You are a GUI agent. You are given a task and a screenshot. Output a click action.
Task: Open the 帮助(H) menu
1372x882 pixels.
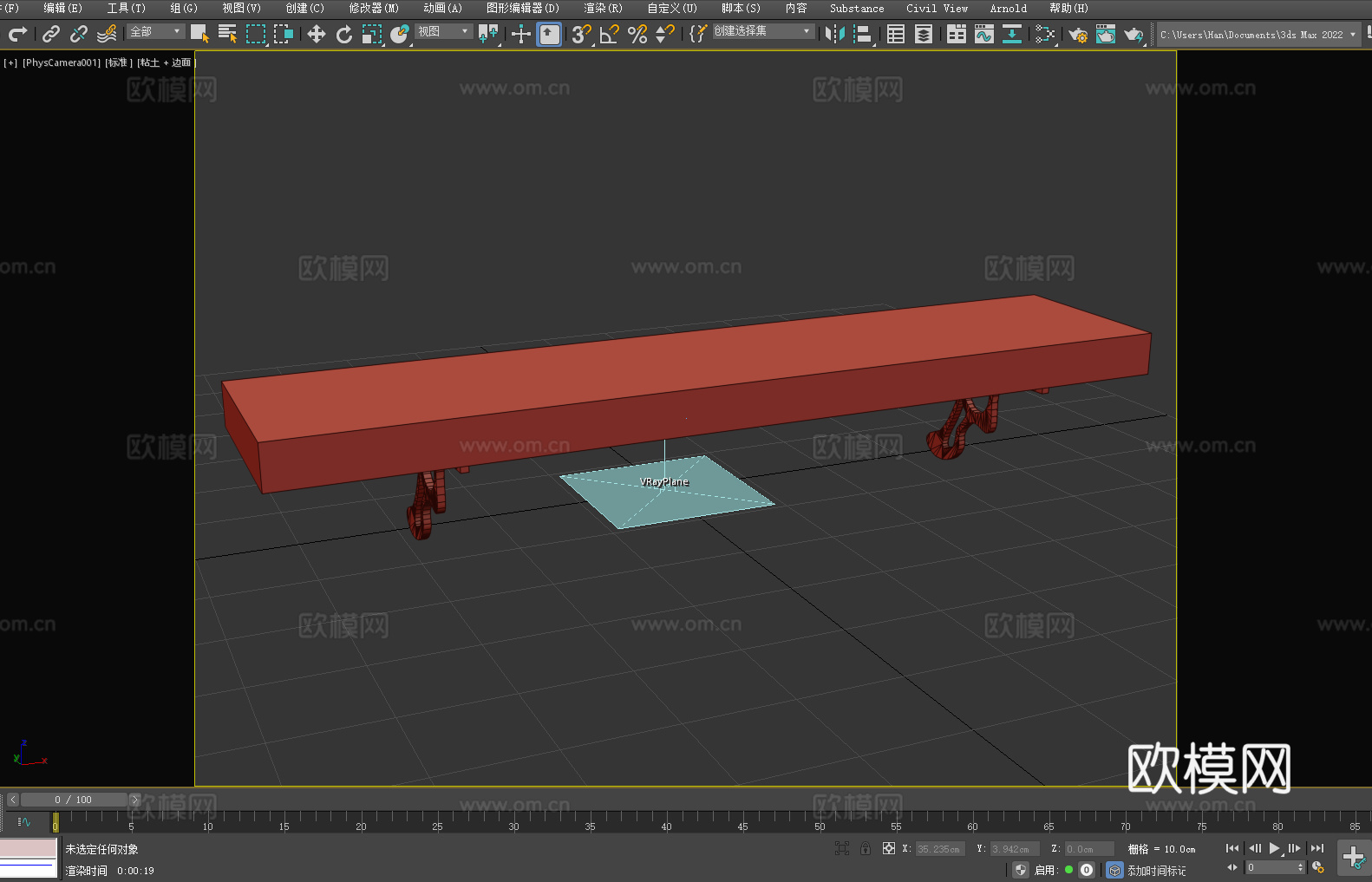pos(1068,8)
